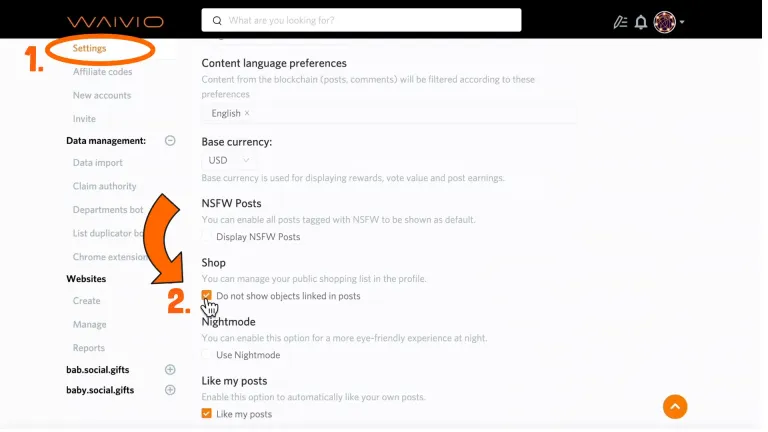Image resolution: width=768 pixels, height=432 pixels.
Task: Enable Use Nightmode checkbox
Action: [207, 355]
